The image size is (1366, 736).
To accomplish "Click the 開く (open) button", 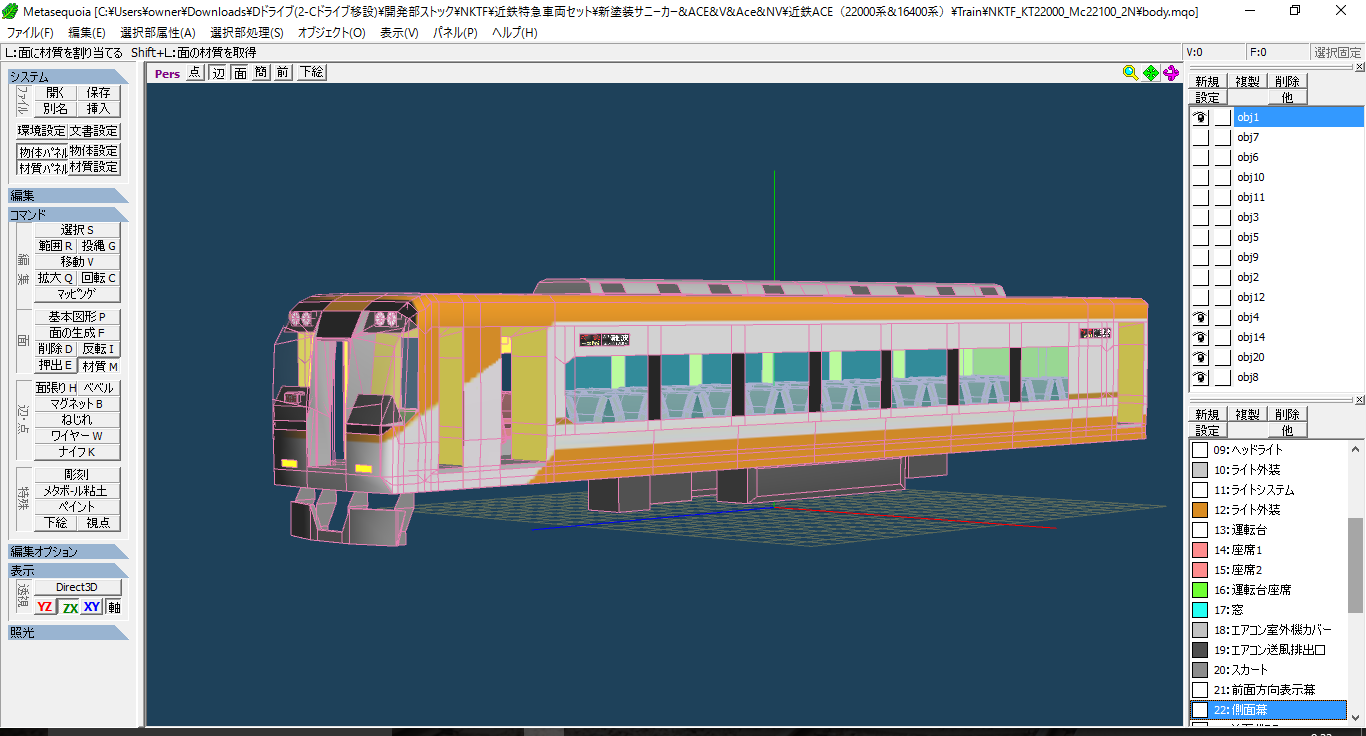I will click(55, 92).
